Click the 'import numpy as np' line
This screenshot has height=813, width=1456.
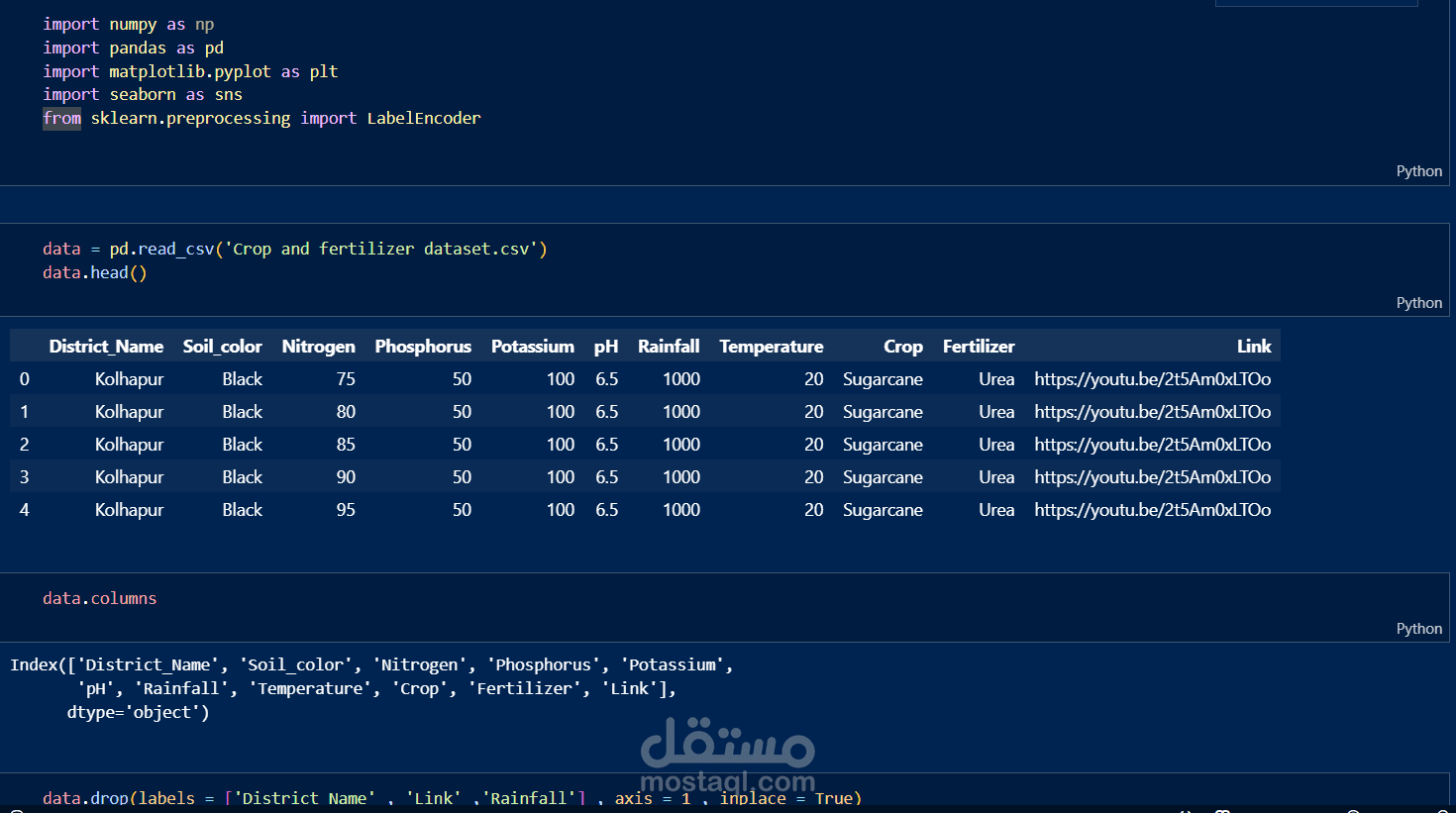(x=129, y=24)
